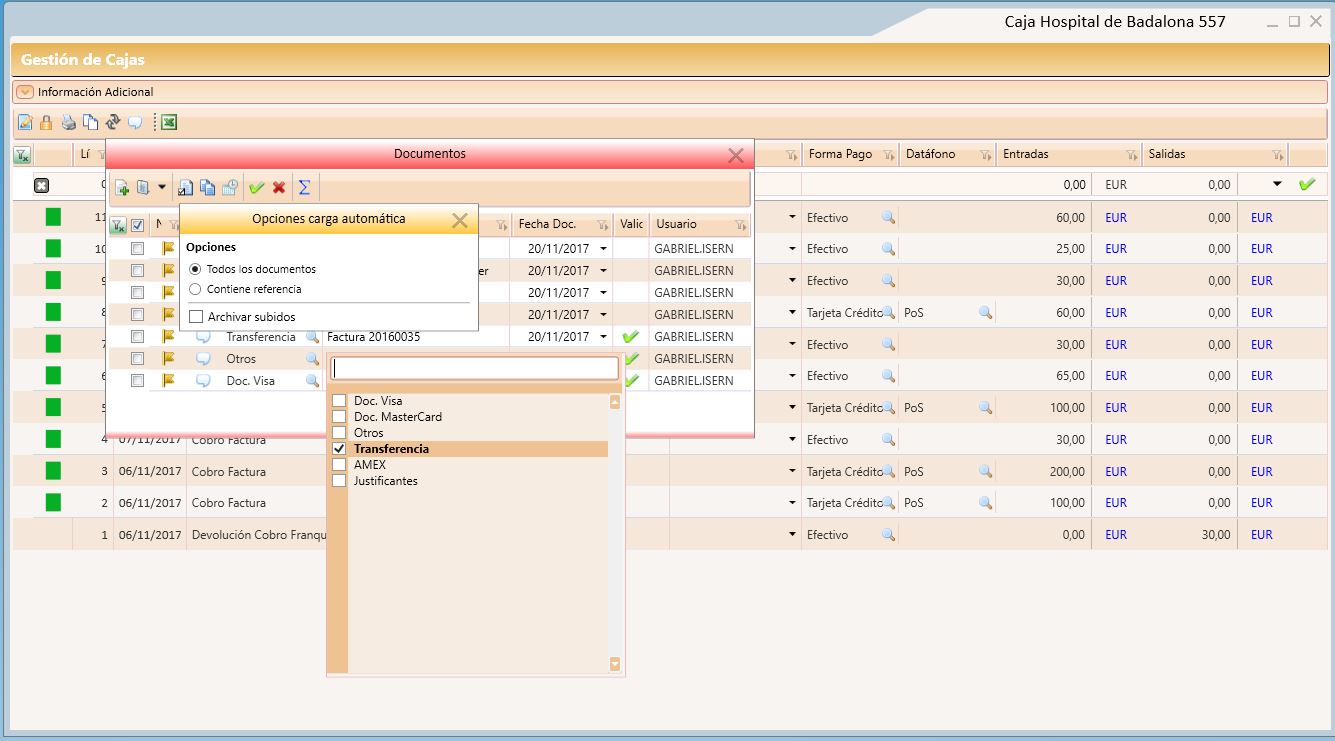Click the 30,00 Salidas value in Devolución row
The height and width of the screenshot is (741, 1335).
(x=1216, y=535)
